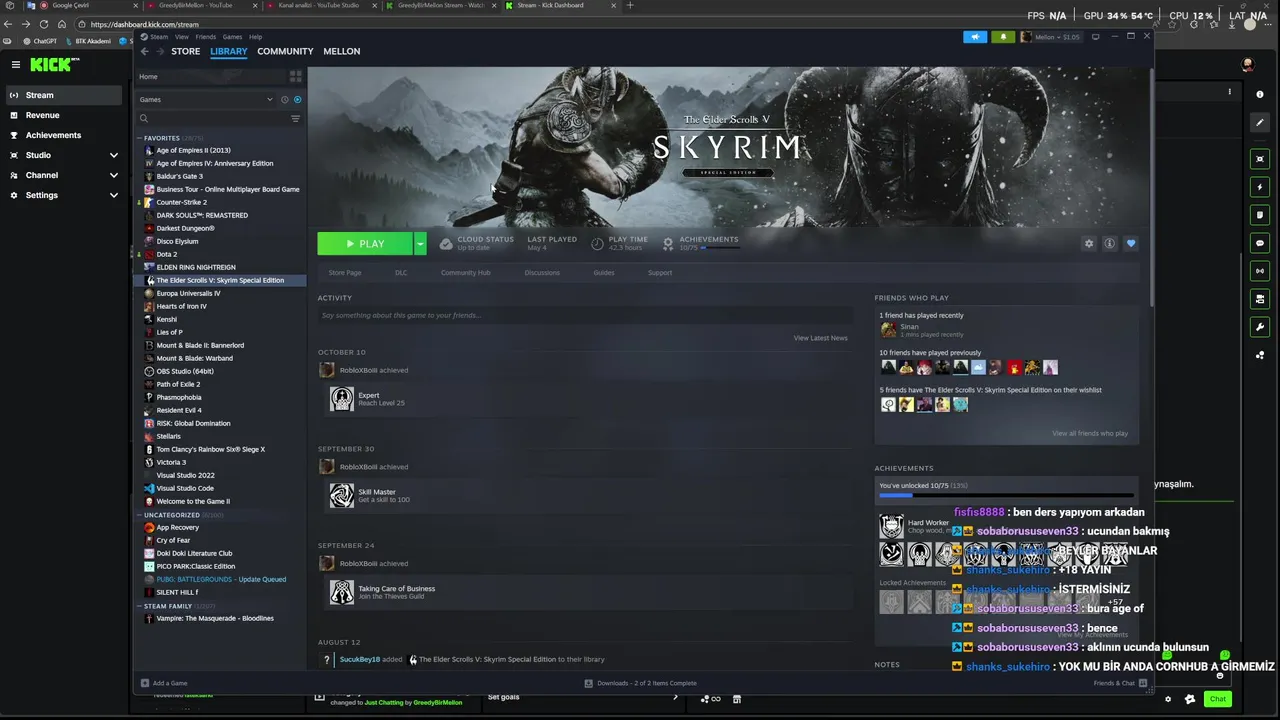This screenshot has width=1280, height=720.
Task: Click the Steam back navigation arrow
Action: (x=145, y=51)
